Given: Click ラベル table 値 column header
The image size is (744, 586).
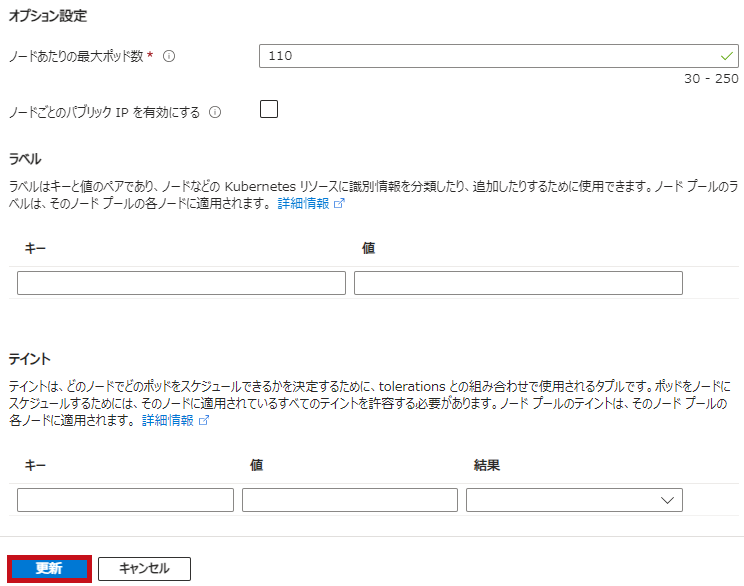Looking at the screenshot, I should point(369,248).
